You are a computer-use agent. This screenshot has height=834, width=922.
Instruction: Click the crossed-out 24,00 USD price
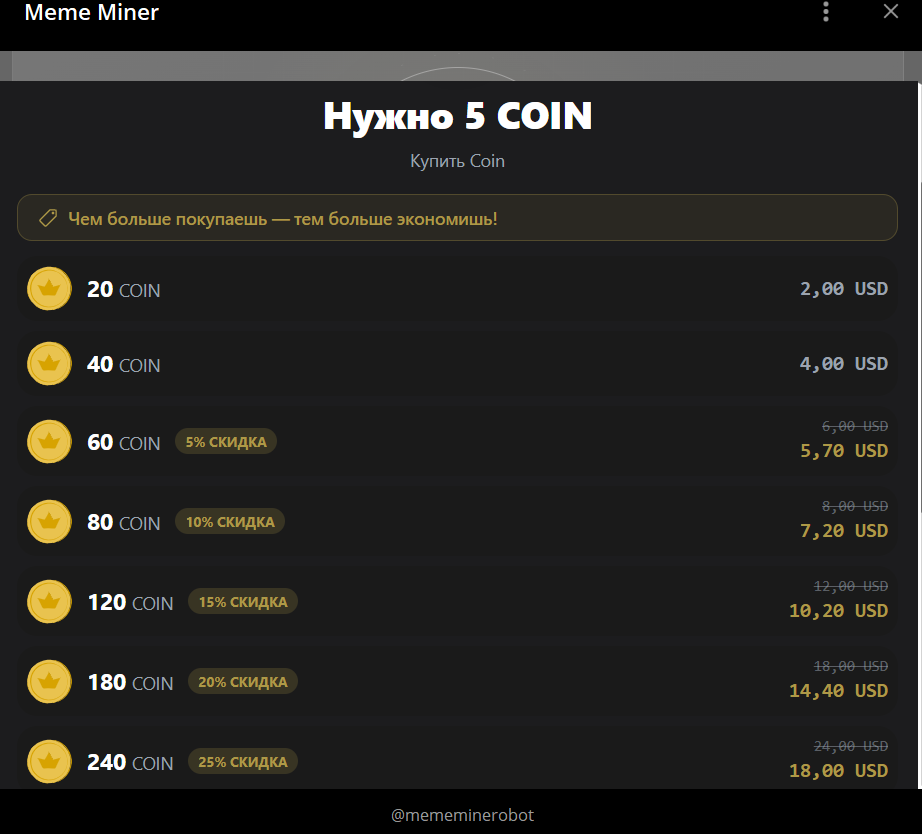[x=851, y=746]
